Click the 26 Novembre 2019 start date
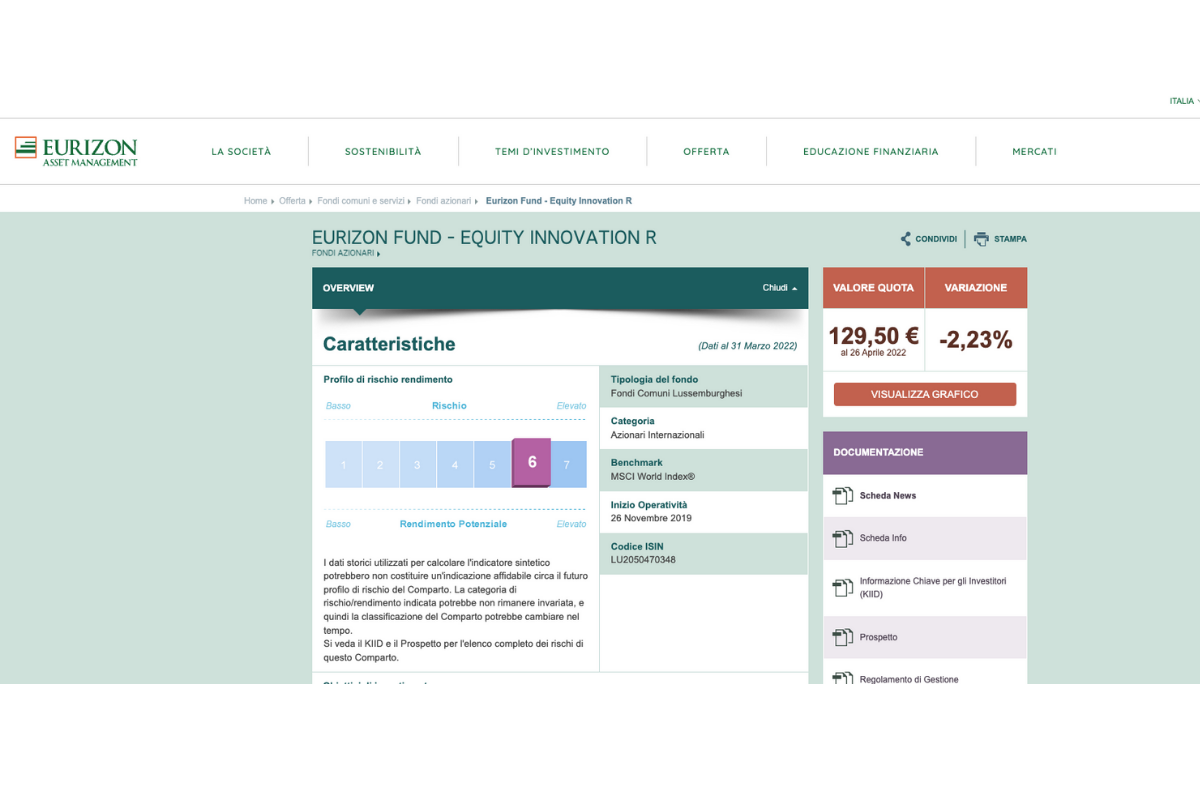 pyautogui.click(x=651, y=518)
